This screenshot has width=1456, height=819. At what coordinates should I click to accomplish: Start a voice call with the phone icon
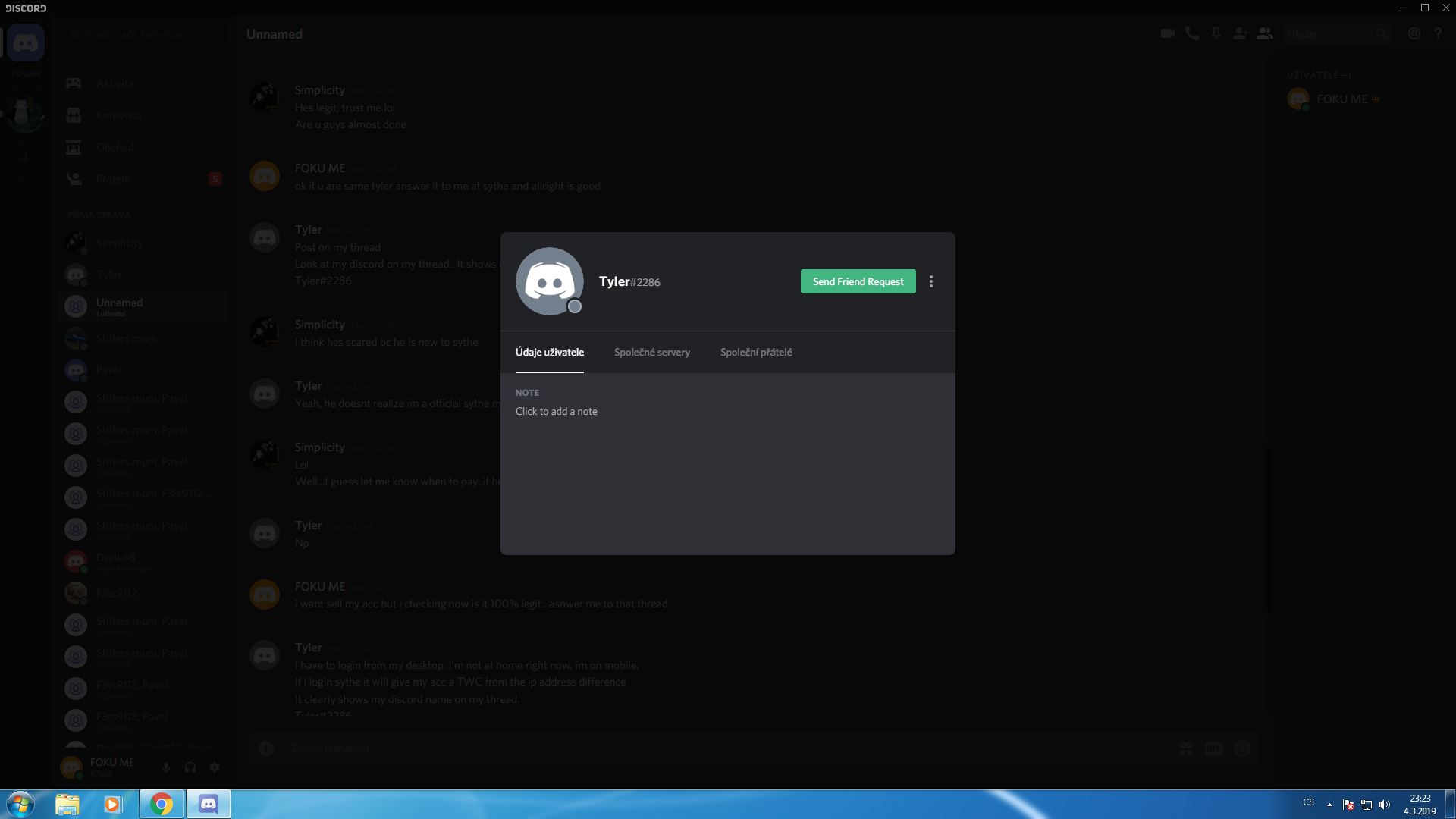1192,33
